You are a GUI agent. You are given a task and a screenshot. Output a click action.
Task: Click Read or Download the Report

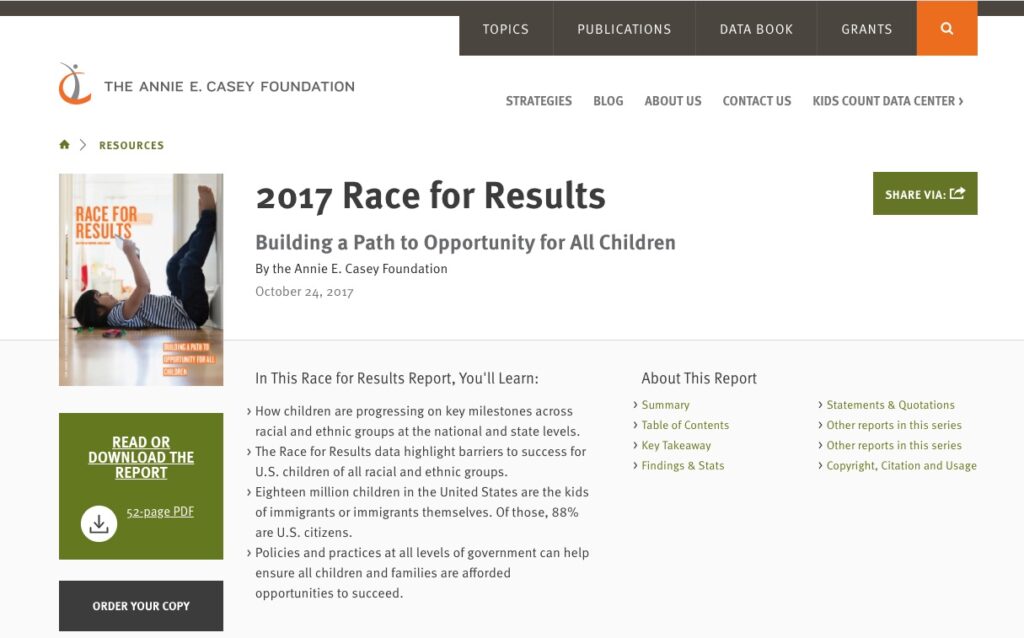pos(141,457)
